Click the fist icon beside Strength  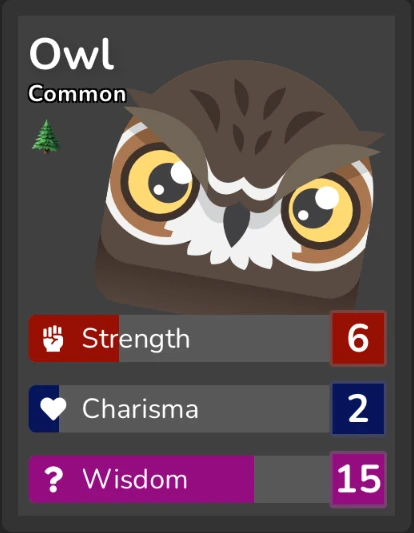[x=53, y=339]
